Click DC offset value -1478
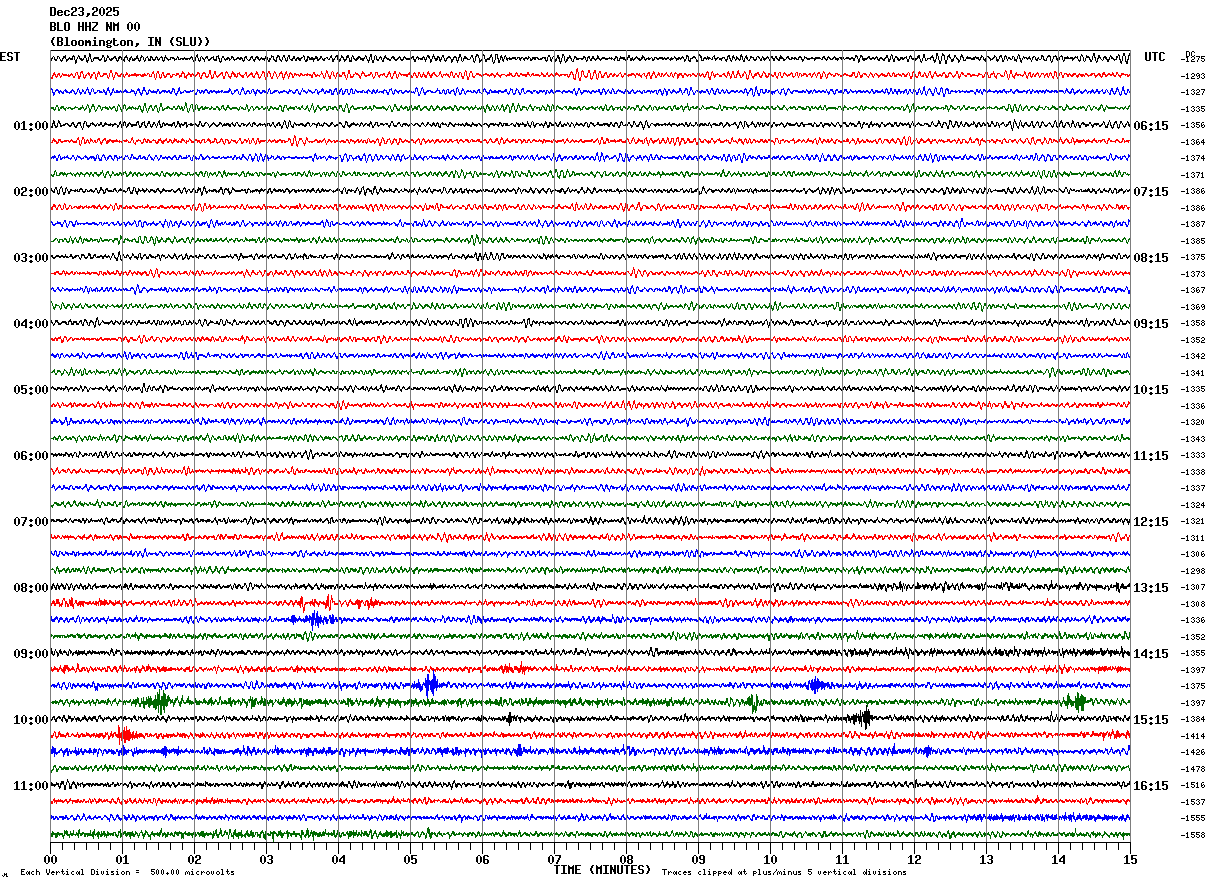The image size is (1210, 886). [1193, 769]
